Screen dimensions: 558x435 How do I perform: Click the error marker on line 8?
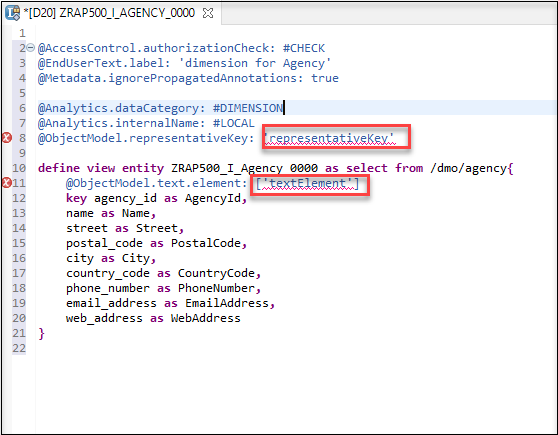coord(7,137)
